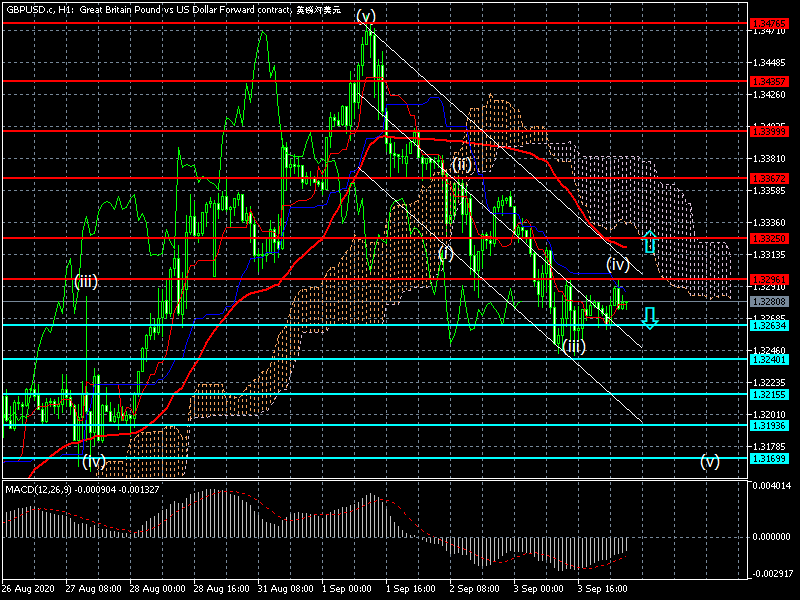Image resolution: width=800 pixels, height=600 pixels.
Task: Select the (iv) label at bottom left
Action: (94, 461)
